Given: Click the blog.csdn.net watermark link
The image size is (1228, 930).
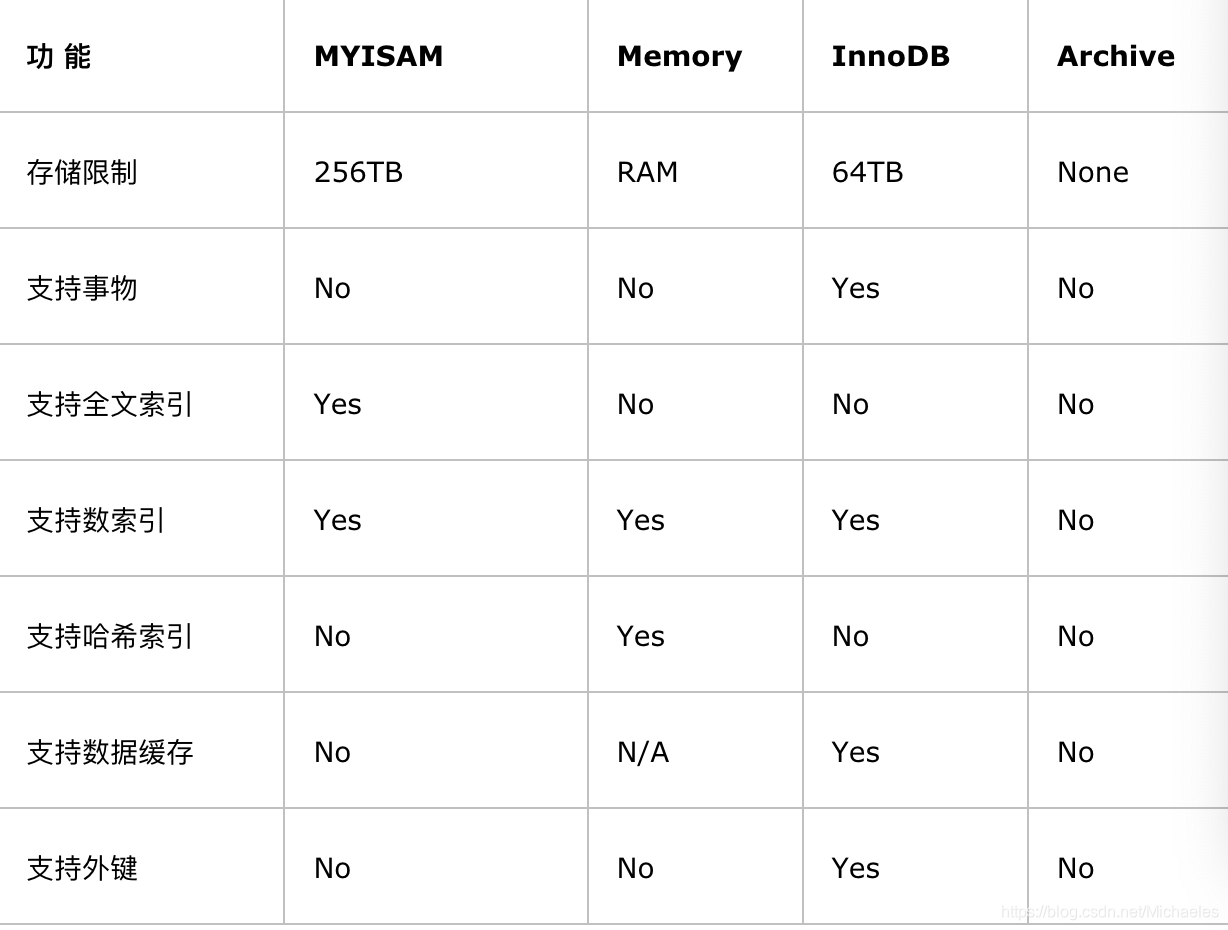Looking at the screenshot, I should tap(1110, 912).
